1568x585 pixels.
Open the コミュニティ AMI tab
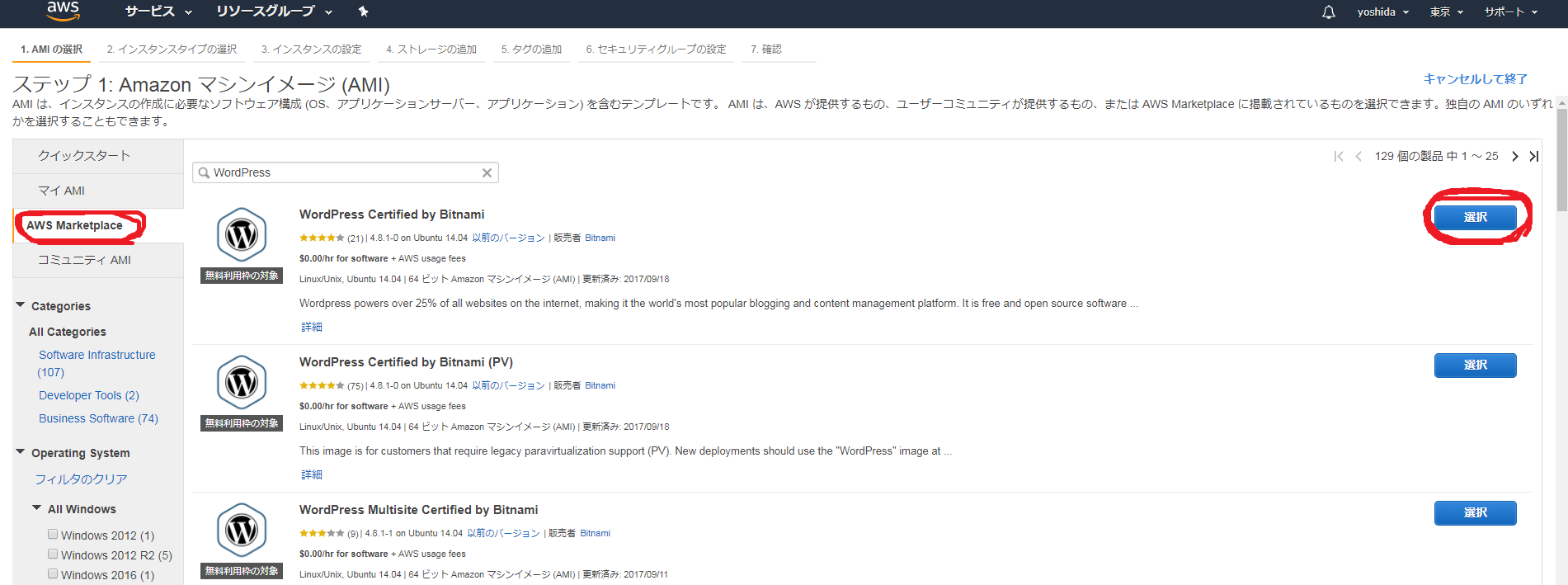pos(84,260)
